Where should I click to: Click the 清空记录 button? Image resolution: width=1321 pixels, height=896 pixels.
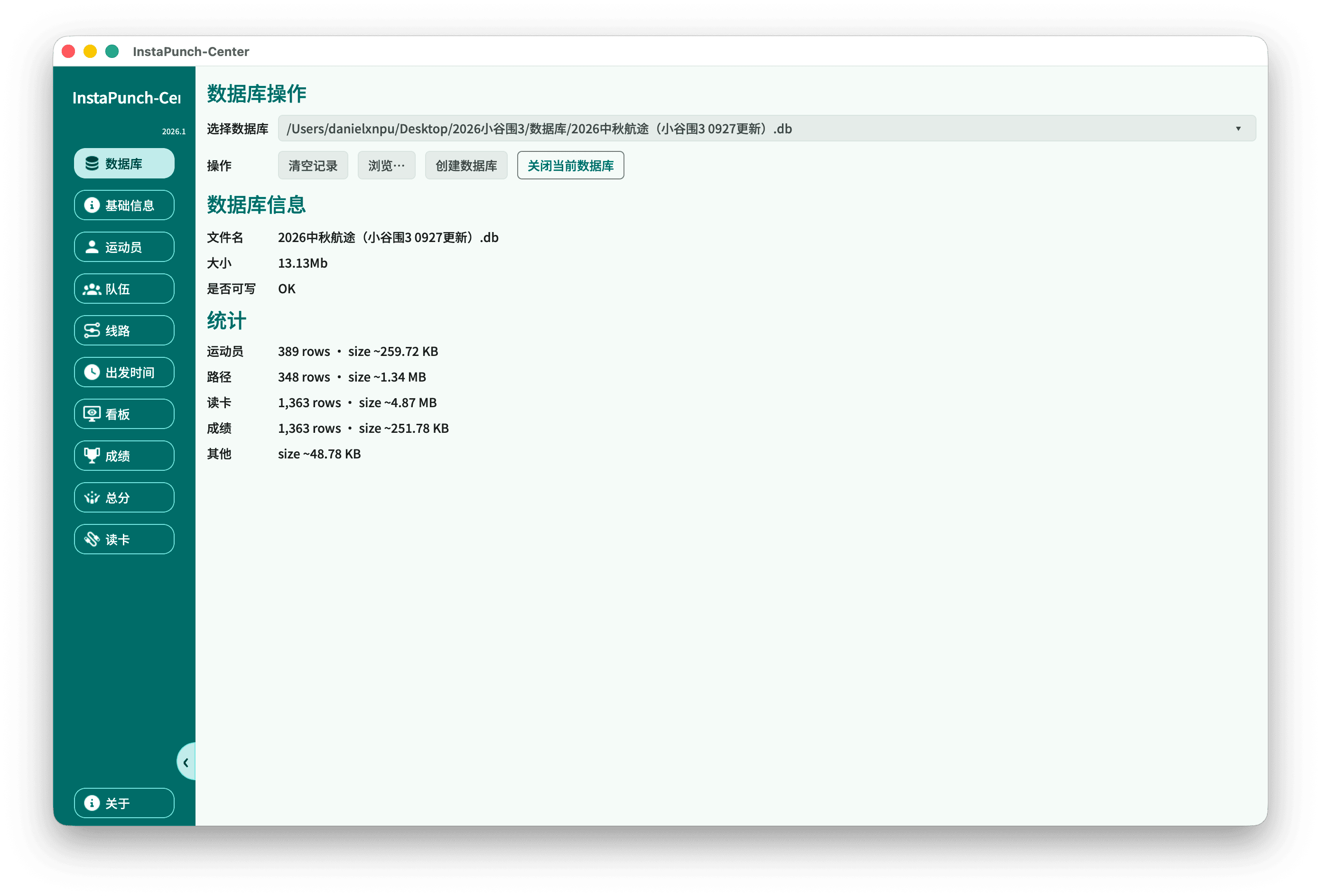pos(313,166)
